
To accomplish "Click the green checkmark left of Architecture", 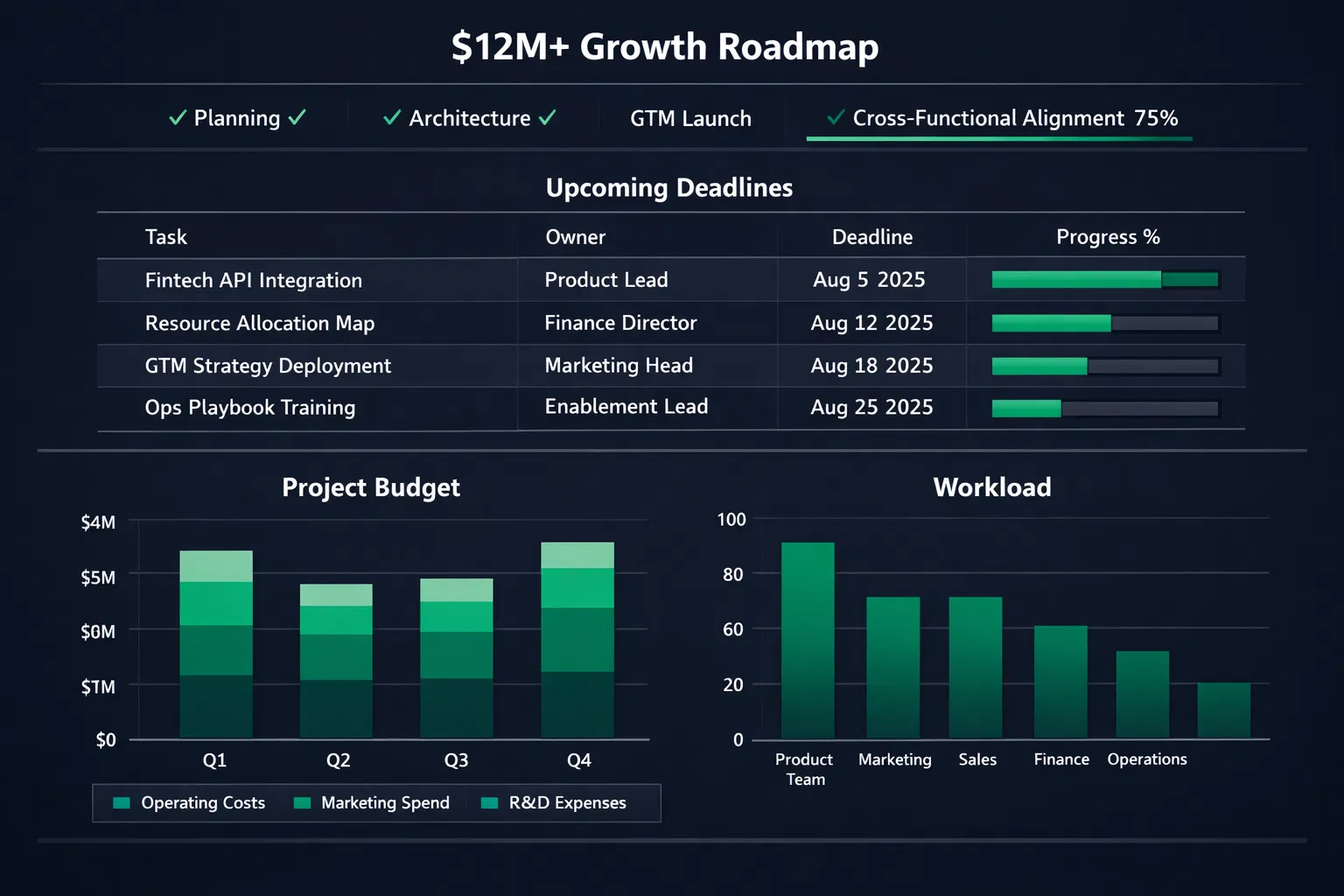I will [x=390, y=117].
